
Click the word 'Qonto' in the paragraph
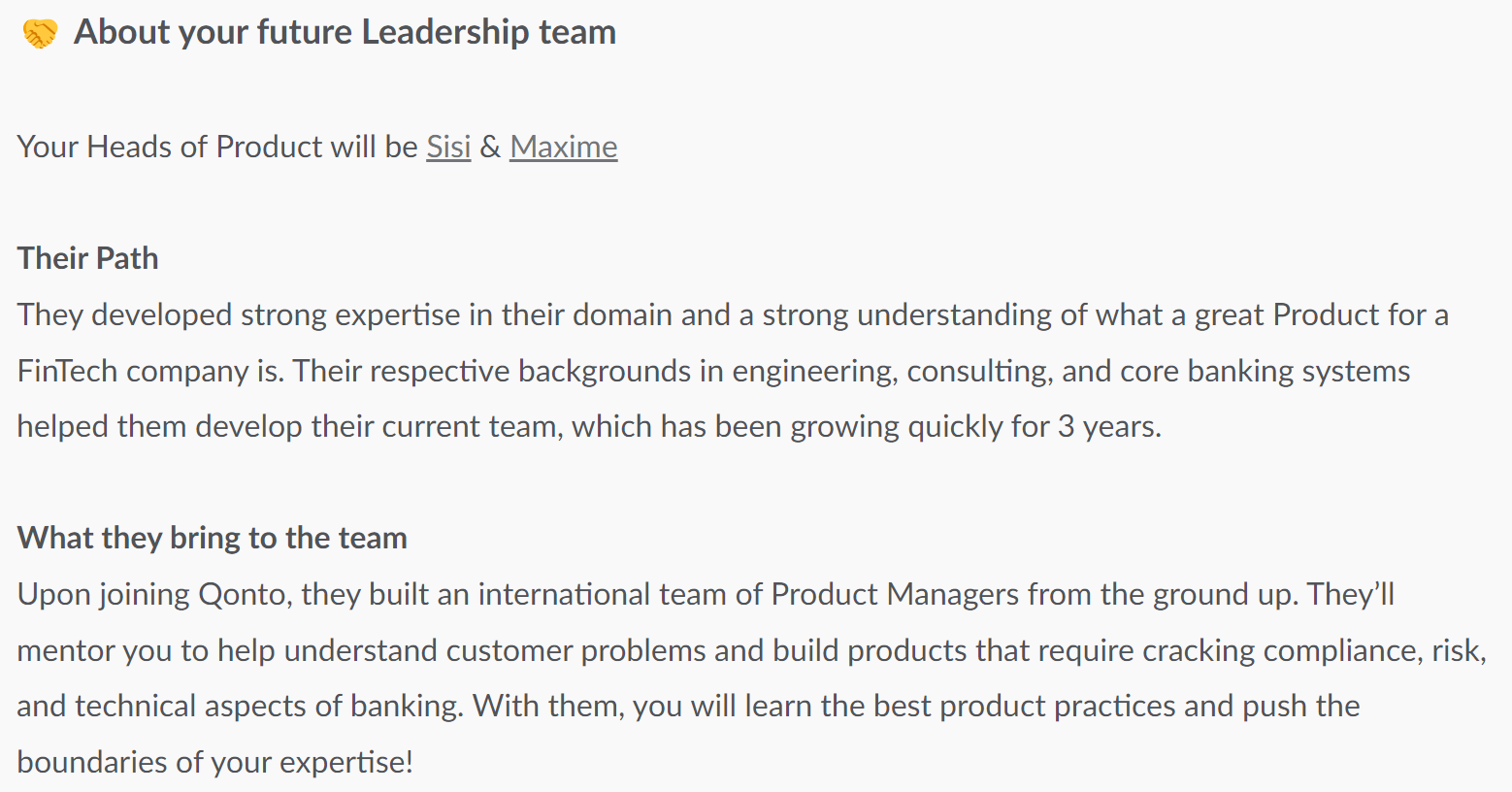coord(243,594)
